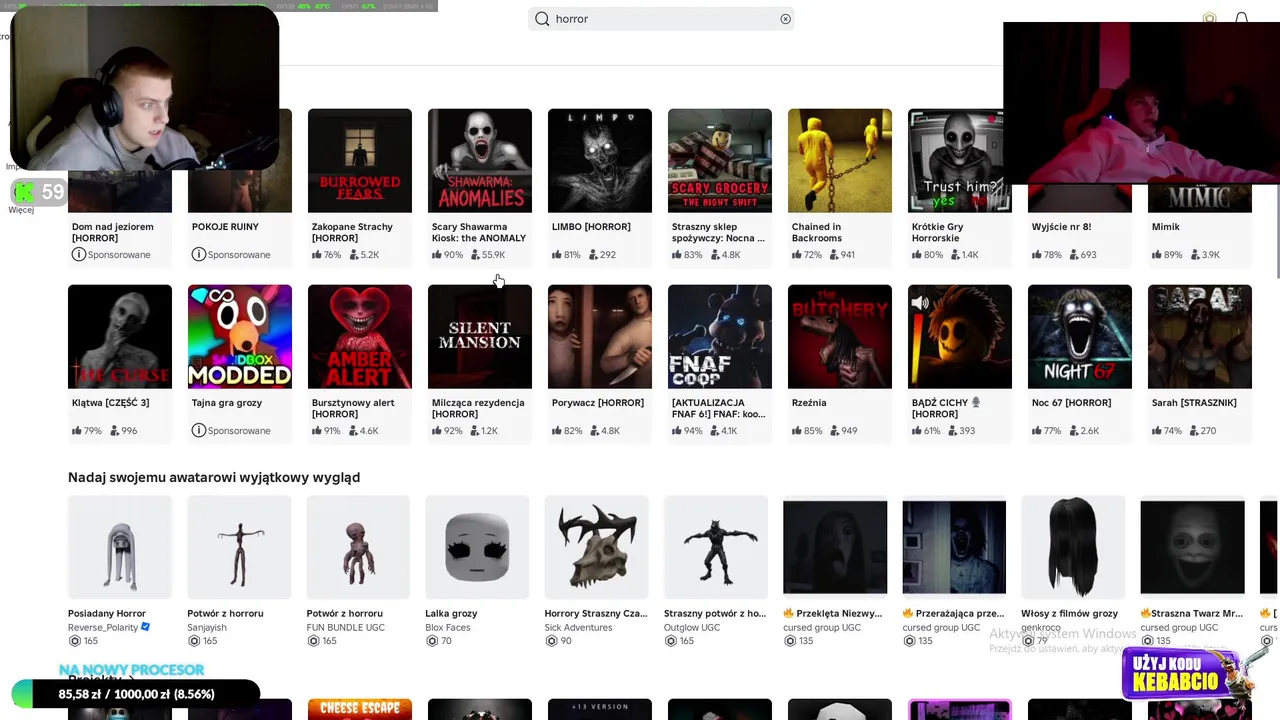The image size is (1280, 720).
Task: Open the Robux icon in header
Action: [x=1209, y=19]
